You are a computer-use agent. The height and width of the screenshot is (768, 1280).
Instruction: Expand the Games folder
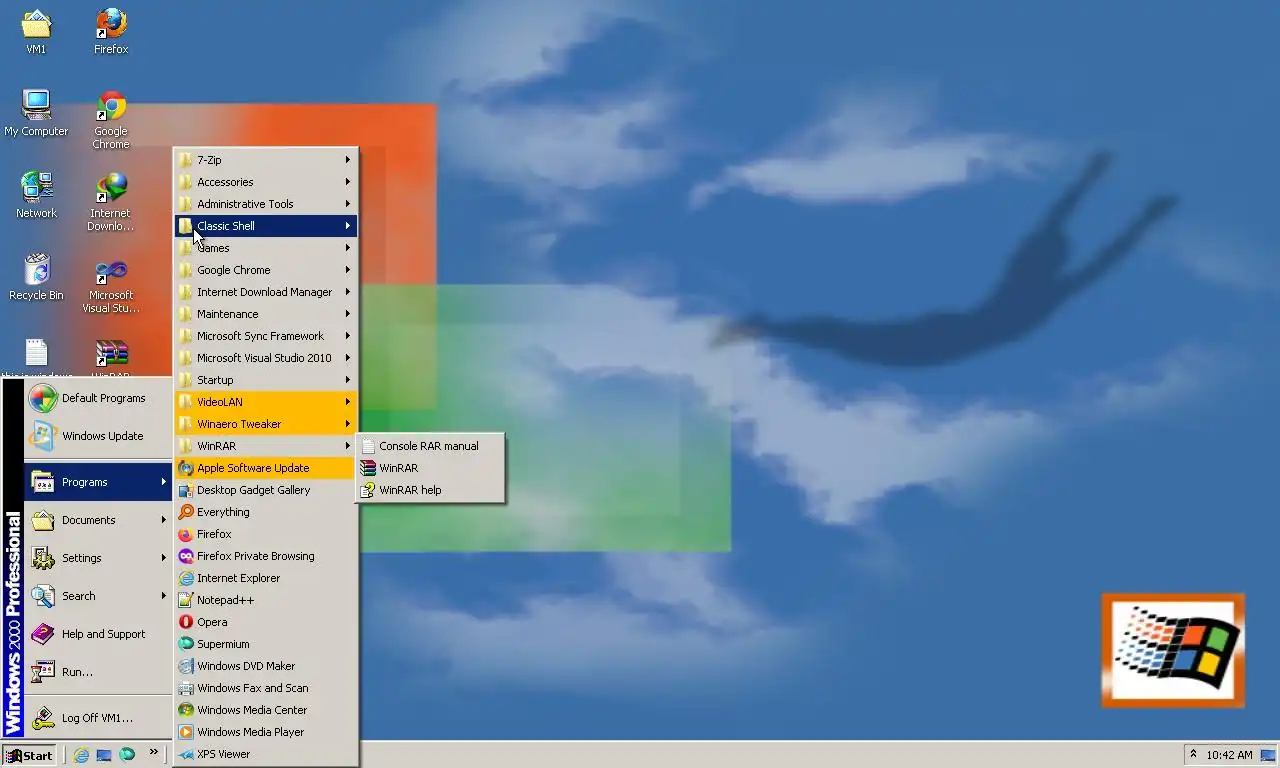[265, 248]
